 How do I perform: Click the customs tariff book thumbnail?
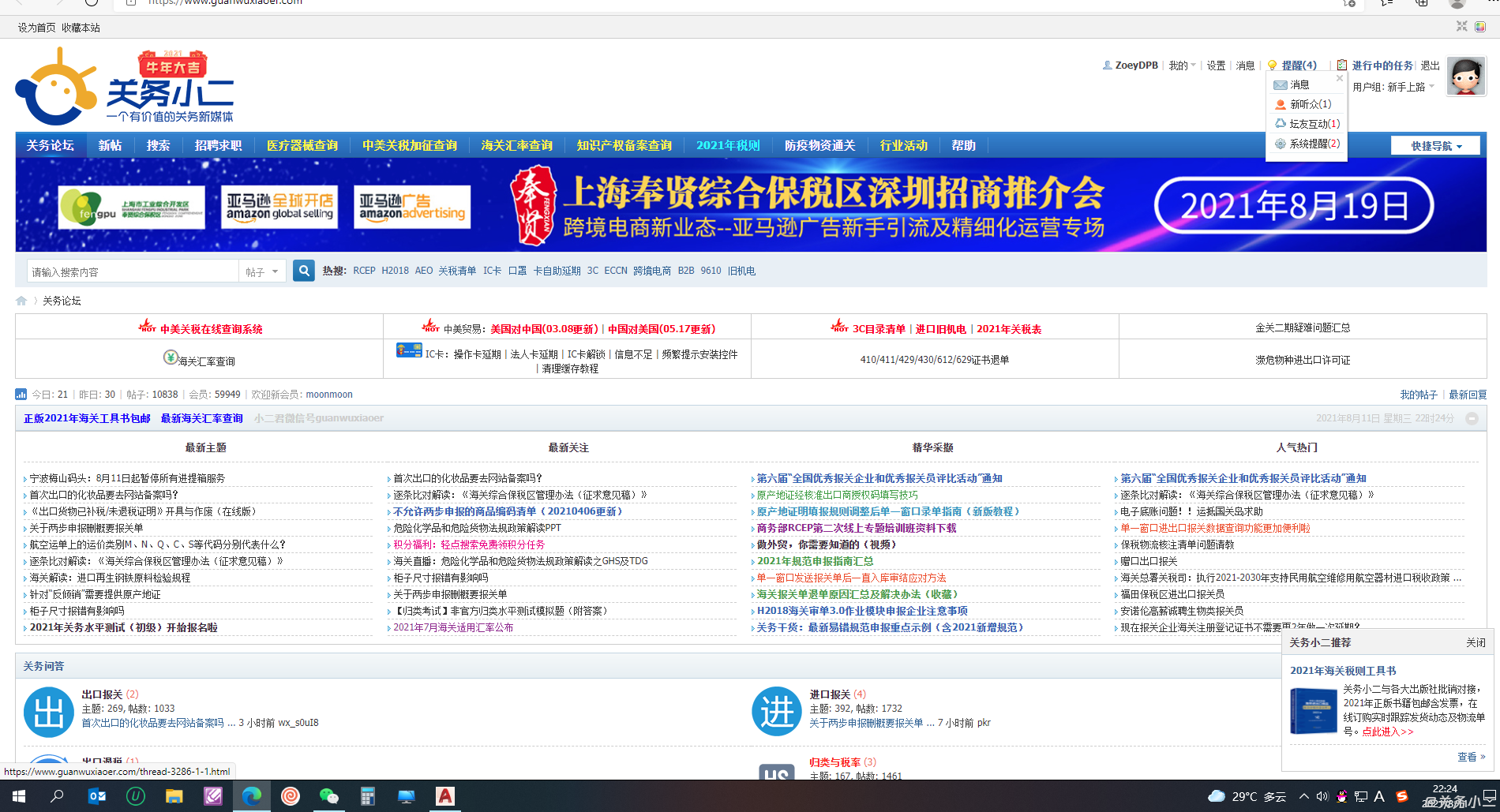coord(1314,711)
